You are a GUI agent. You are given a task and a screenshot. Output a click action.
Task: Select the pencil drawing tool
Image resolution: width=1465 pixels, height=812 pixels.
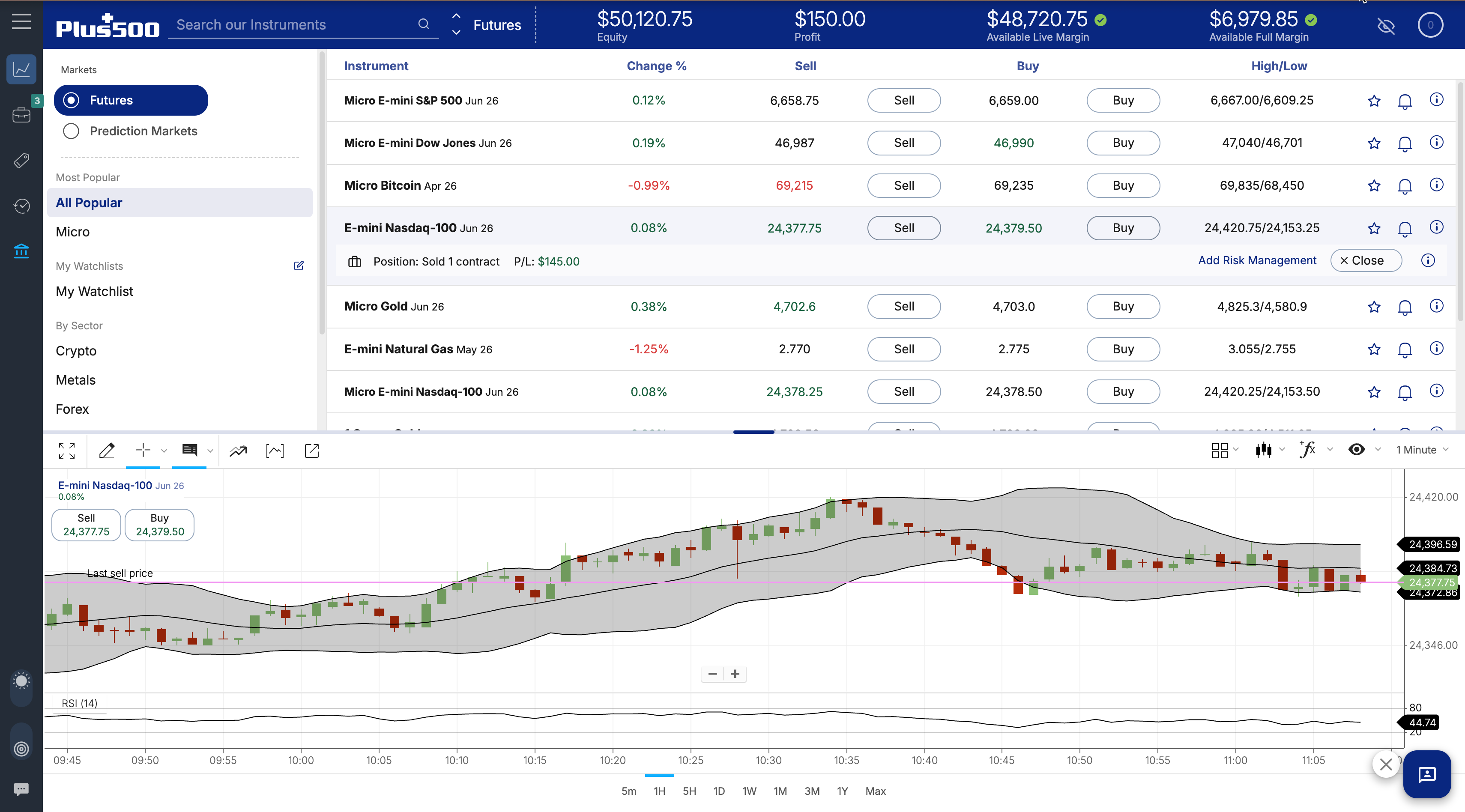pyautogui.click(x=107, y=451)
